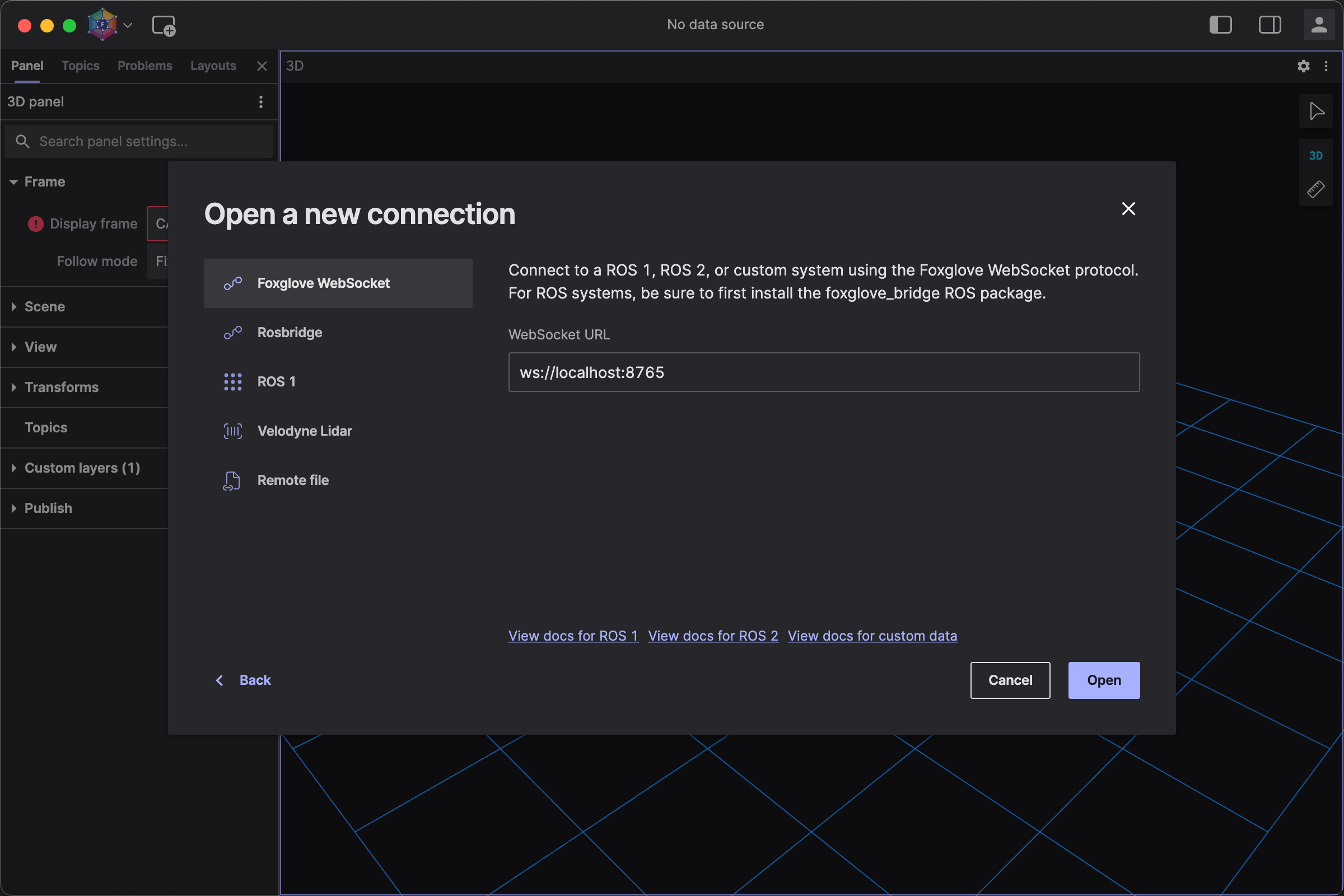Open View docs for ROS 2 link
This screenshot has height=896, width=1344.
pyautogui.click(x=713, y=636)
